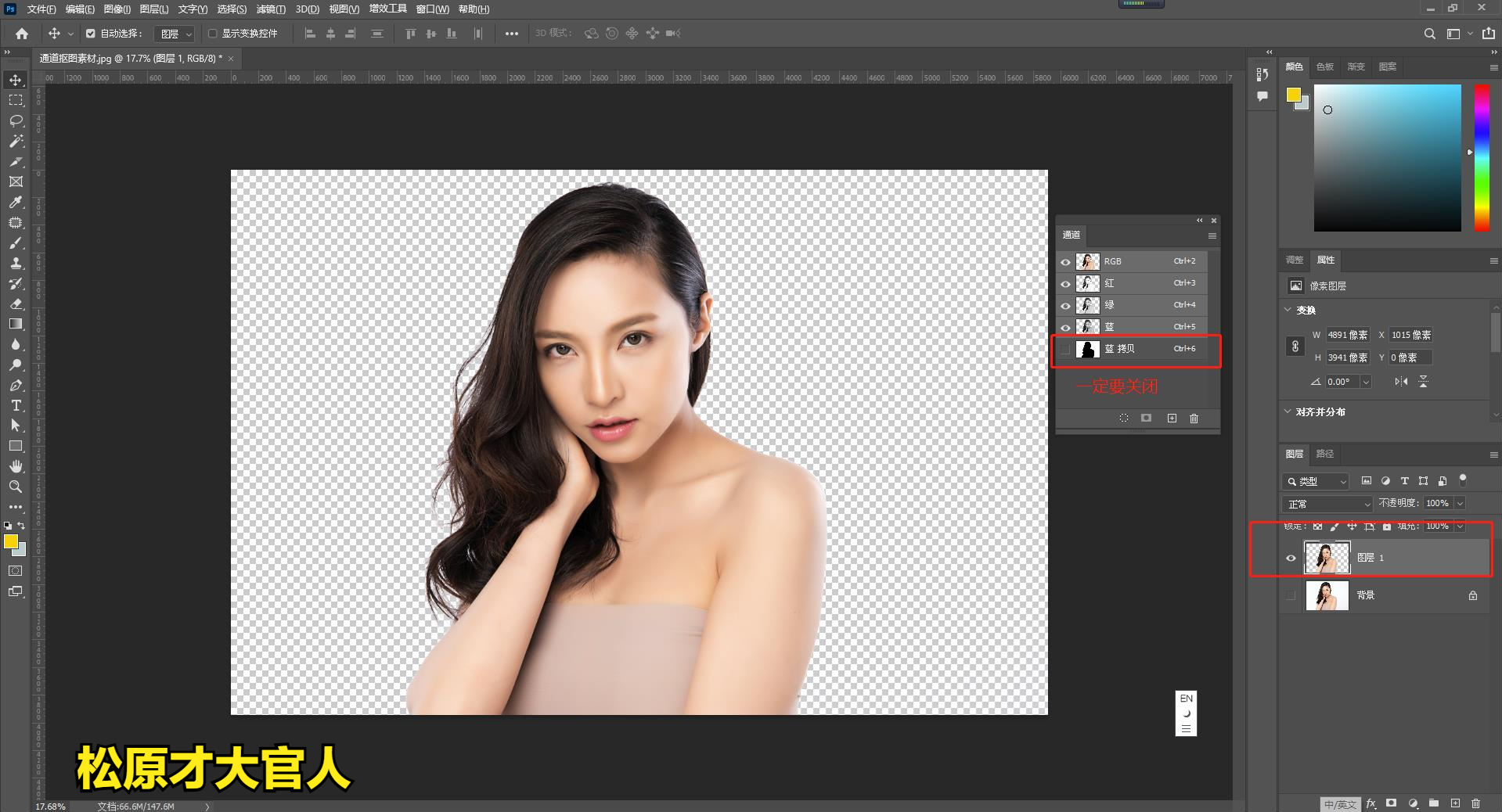This screenshot has height=812, width=1502.
Task: Open the blend mode 正常 dropdown
Action: (x=1327, y=504)
